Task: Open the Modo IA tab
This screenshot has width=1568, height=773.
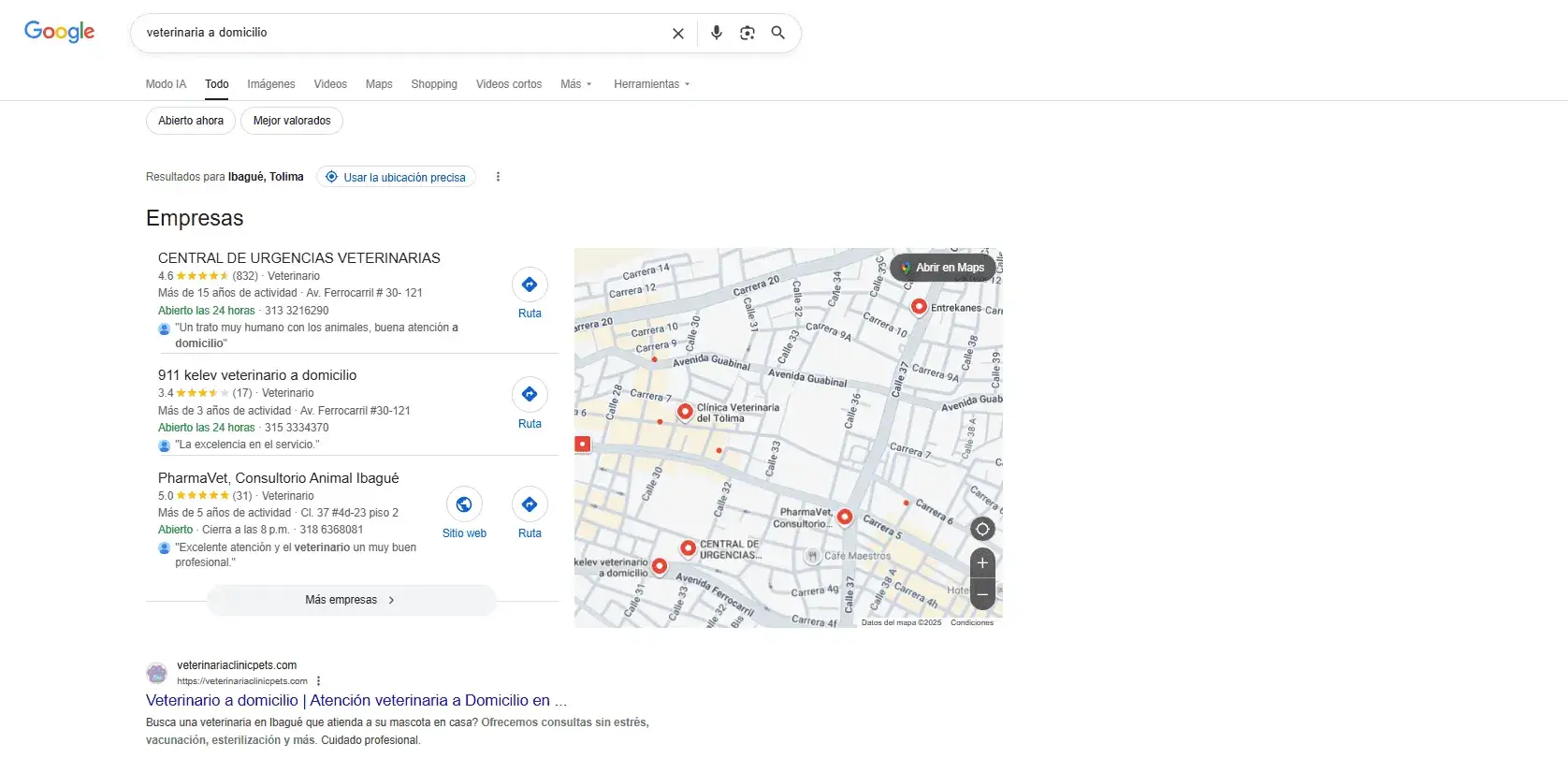Action: click(x=166, y=84)
